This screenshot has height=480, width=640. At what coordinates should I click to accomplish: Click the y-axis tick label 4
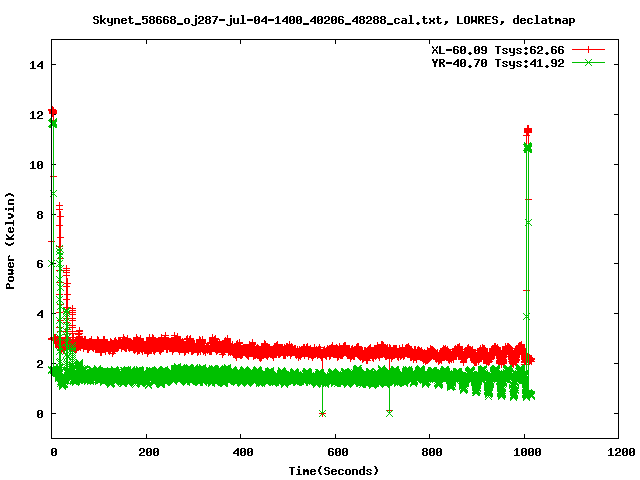(x=40, y=314)
